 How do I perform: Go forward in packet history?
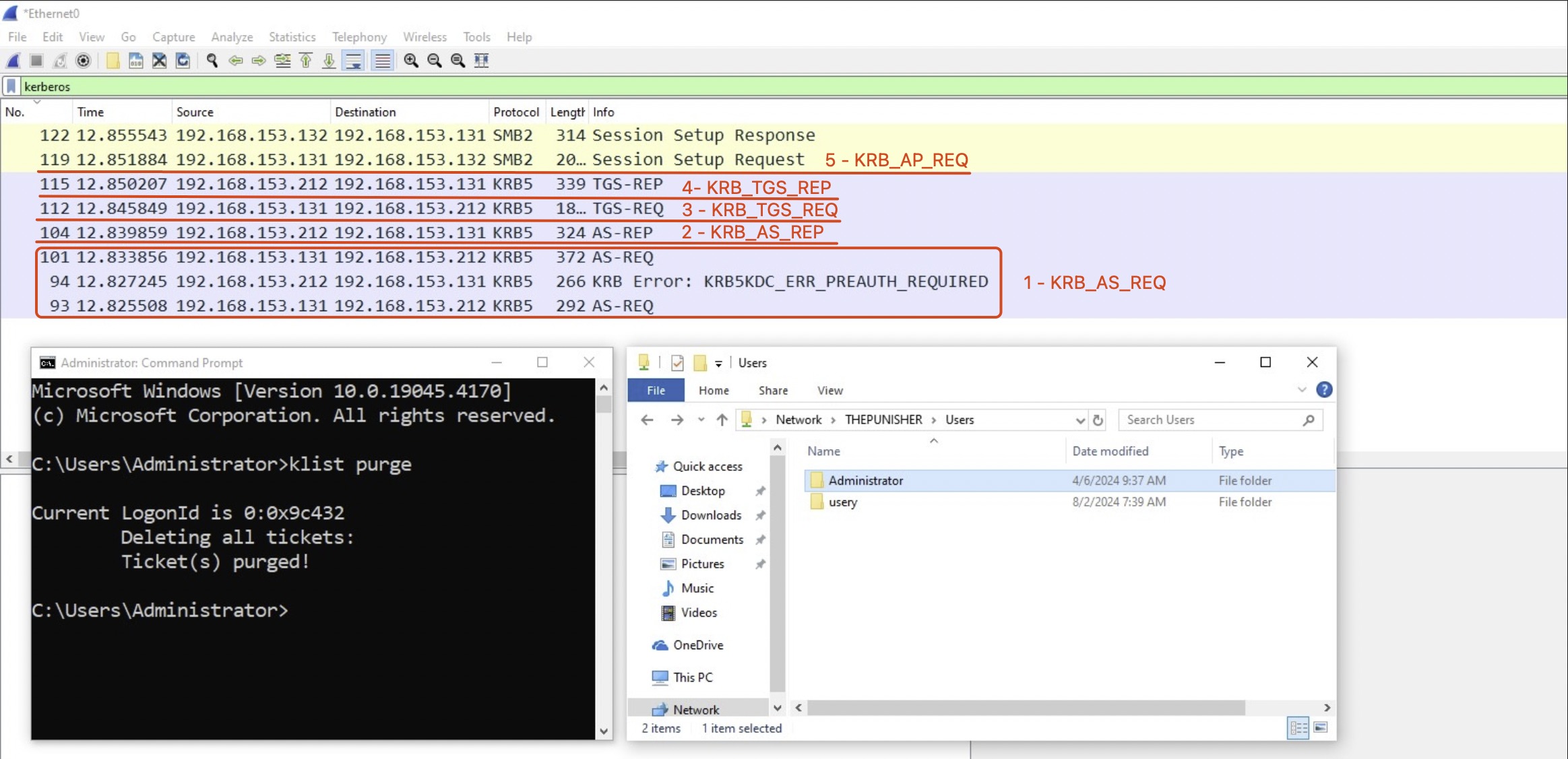tap(259, 61)
